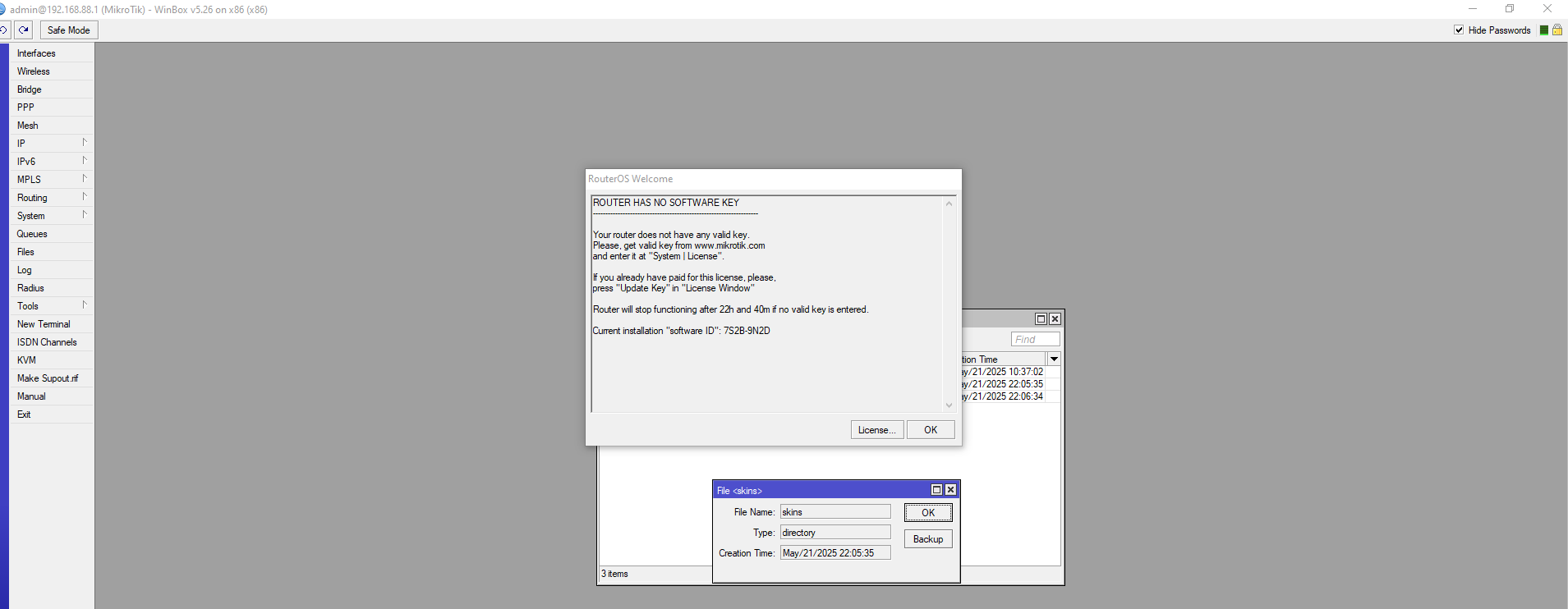Open the Bridge menu
Image resolution: width=1568 pixels, height=609 pixels.
pyautogui.click(x=52, y=89)
